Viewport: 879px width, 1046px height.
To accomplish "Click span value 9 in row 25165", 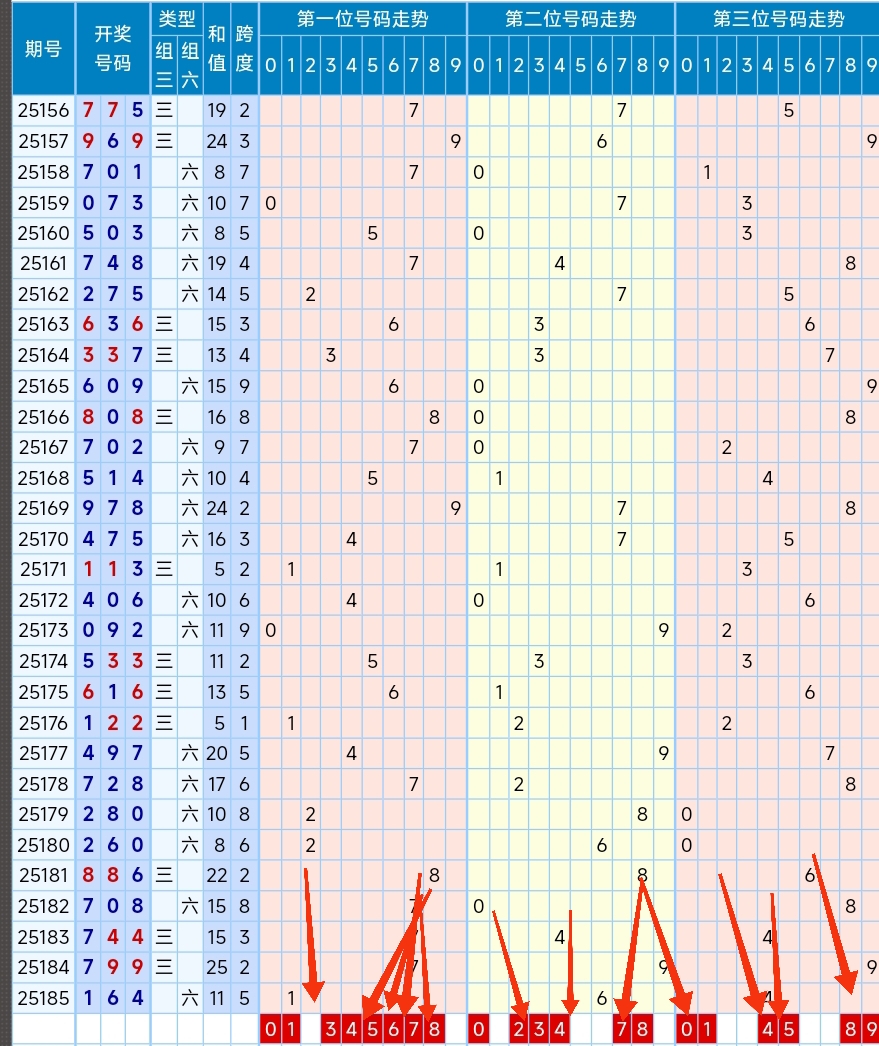I will [x=244, y=386].
